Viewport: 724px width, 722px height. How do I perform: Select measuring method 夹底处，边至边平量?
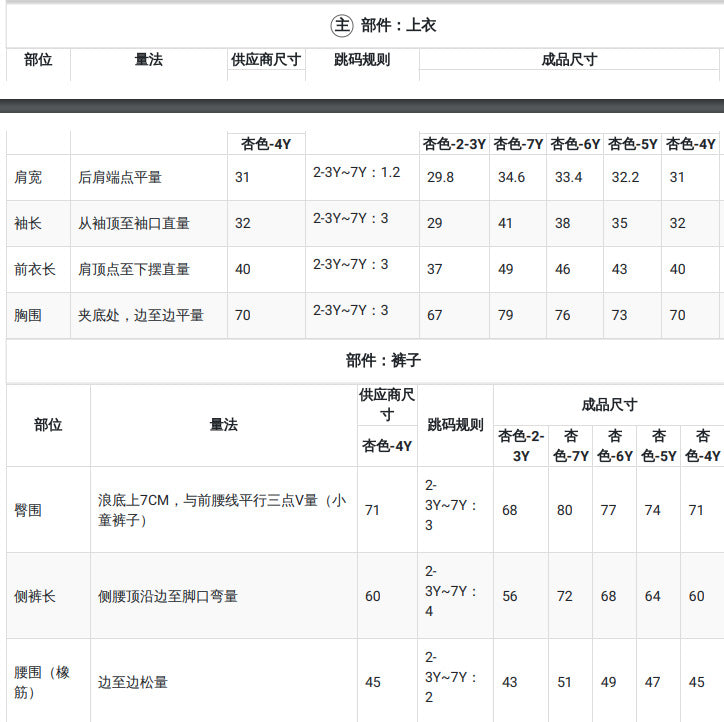[x=141, y=315]
